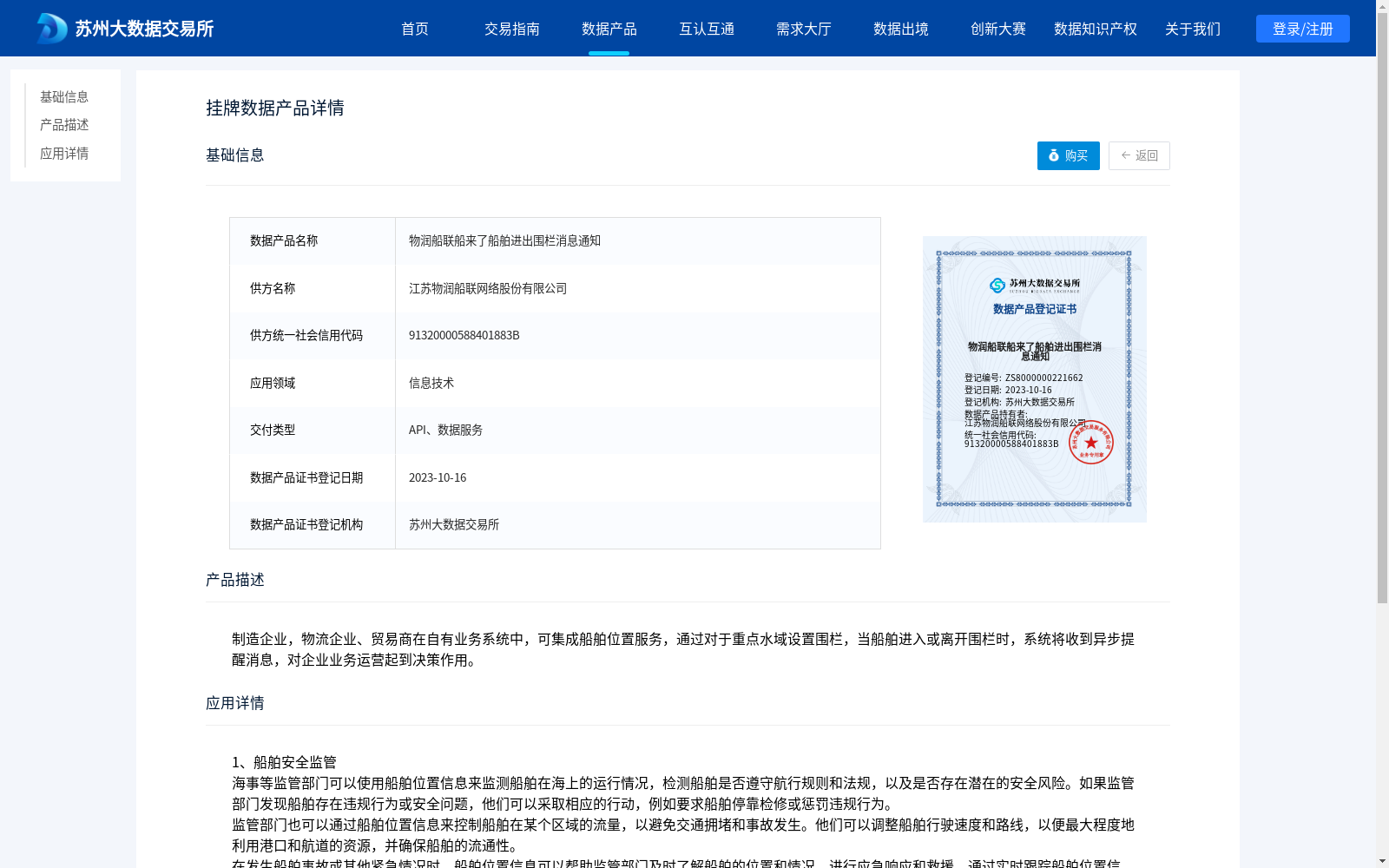Click the 产品描述 section heading

tap(235, 580)
